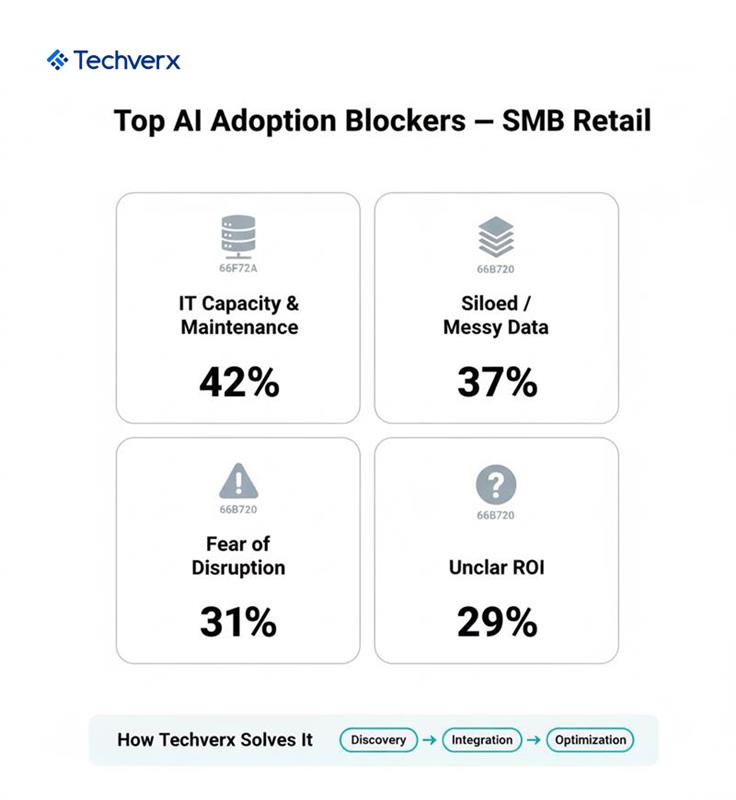Select the Integration step pill

481,741
